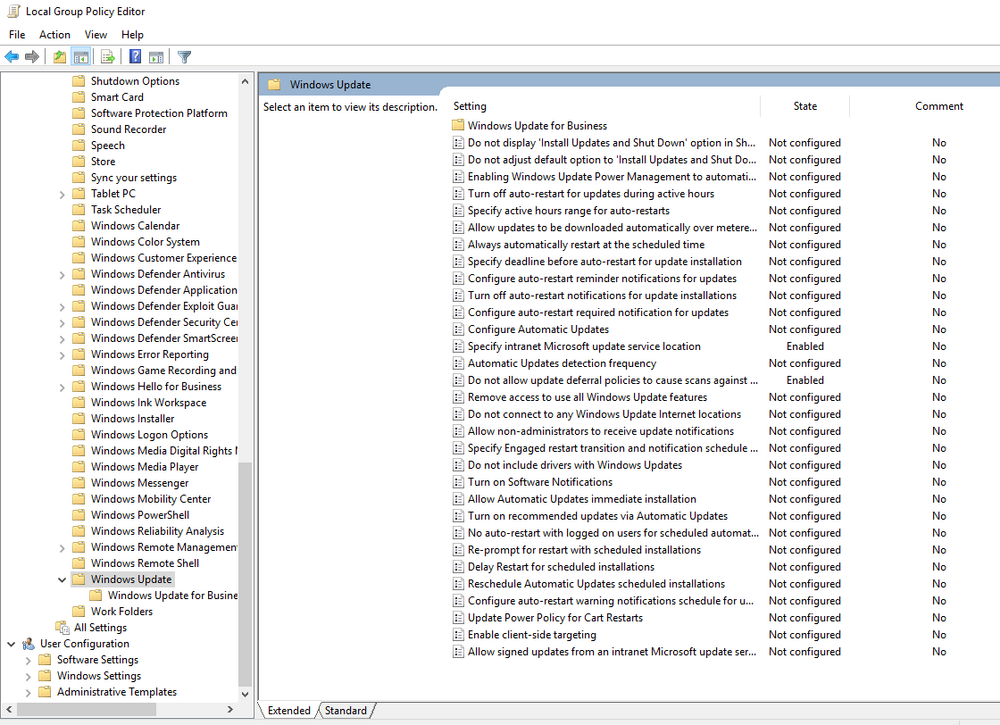Click the folder icon beside Work Folders

[78, 611]
